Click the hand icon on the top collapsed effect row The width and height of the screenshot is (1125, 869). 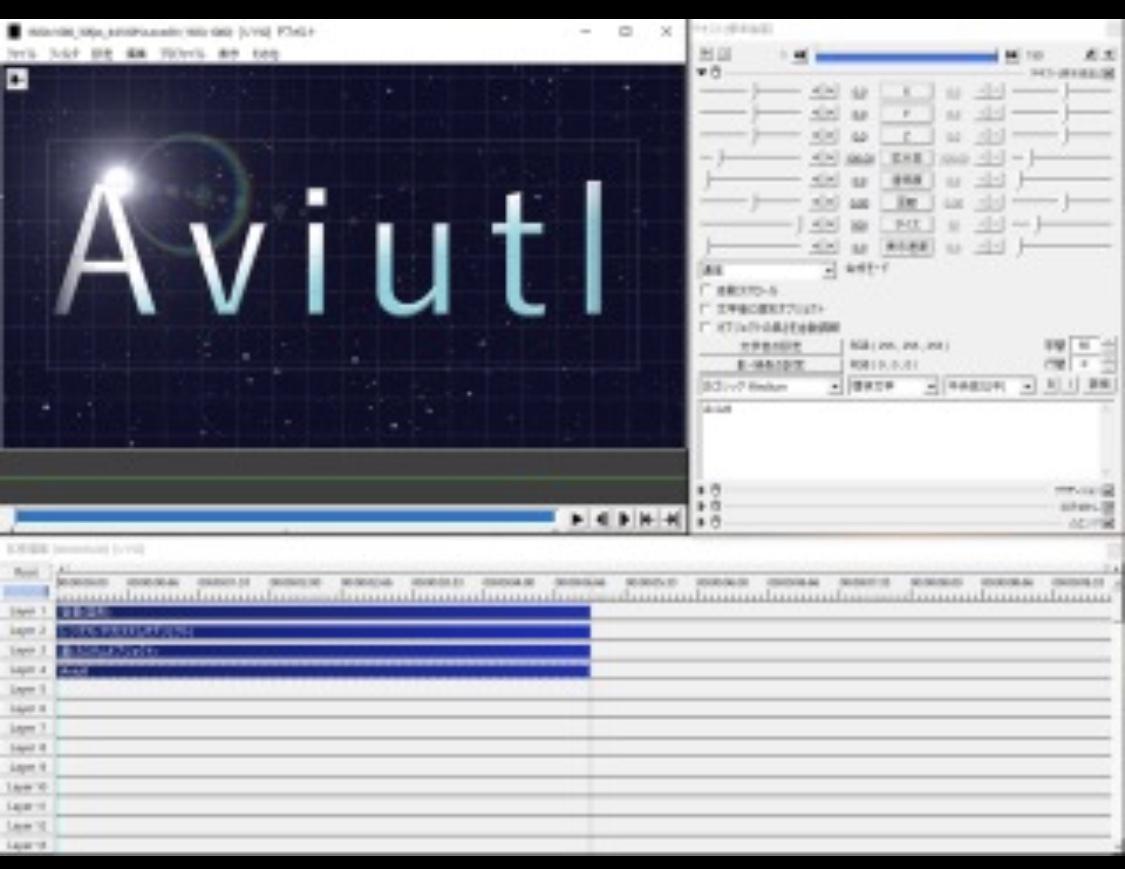(x=715, y=490)
